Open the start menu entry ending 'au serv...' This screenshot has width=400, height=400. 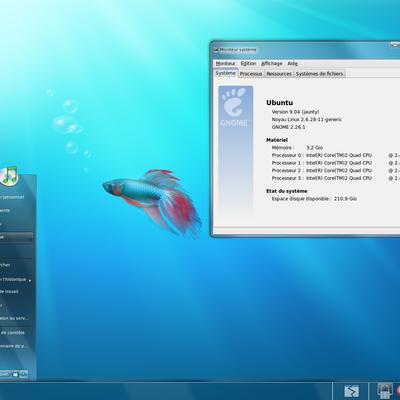click(14, 318)
